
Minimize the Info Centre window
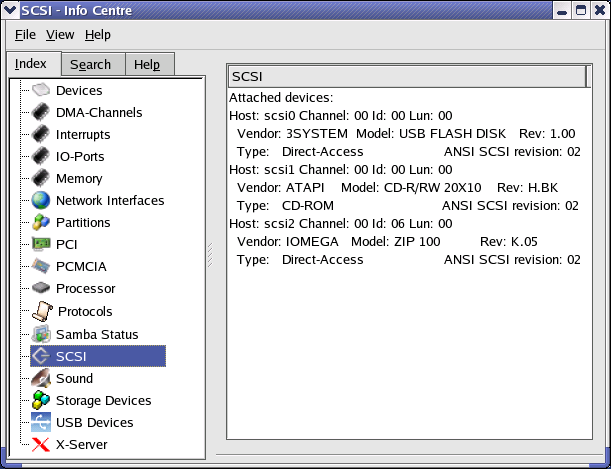pyautogui.click(x=562, y=10)
